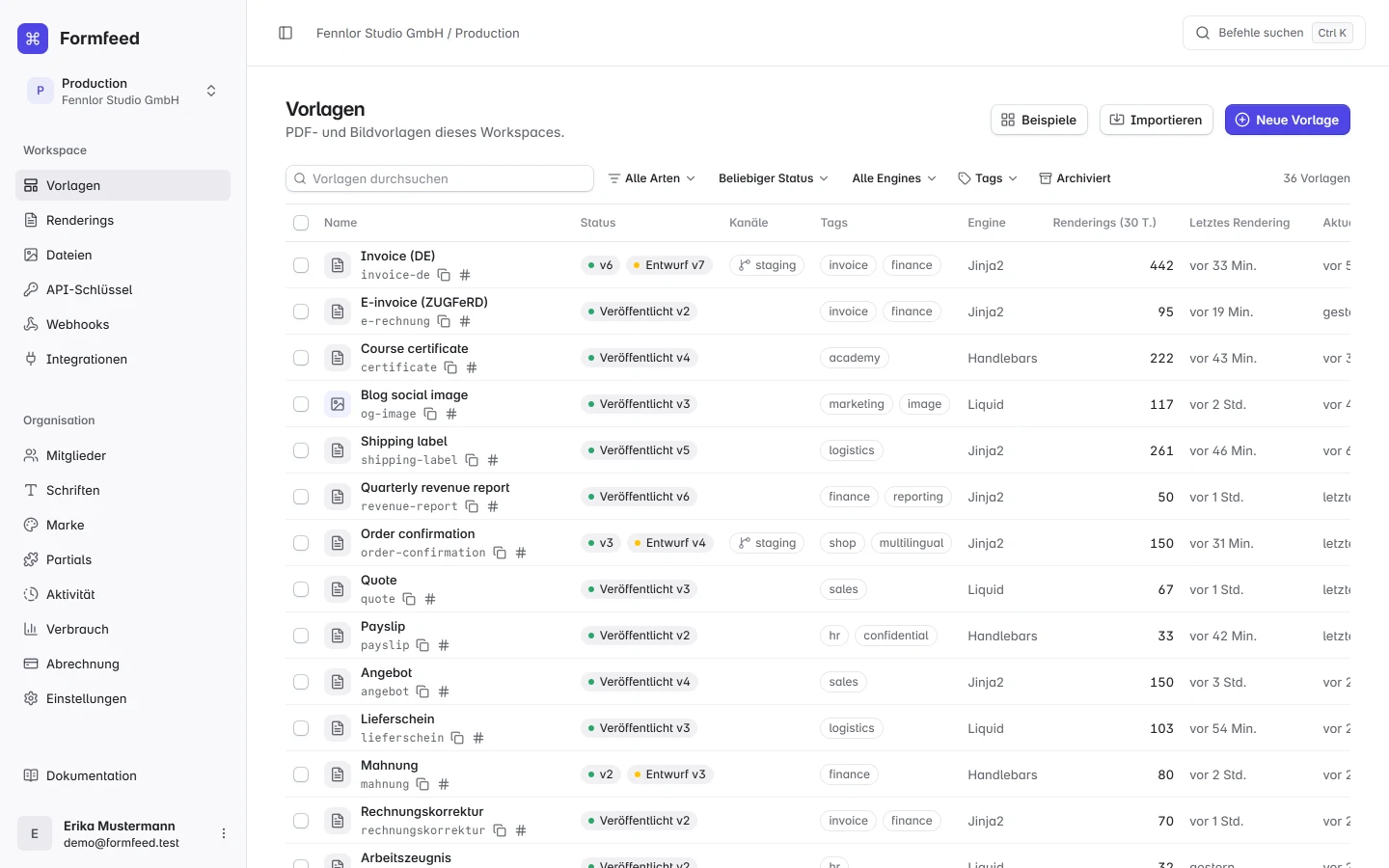Open Webhooks in the sidebar
Viewport: 1389px width, 868px height.
click(123, 324)
